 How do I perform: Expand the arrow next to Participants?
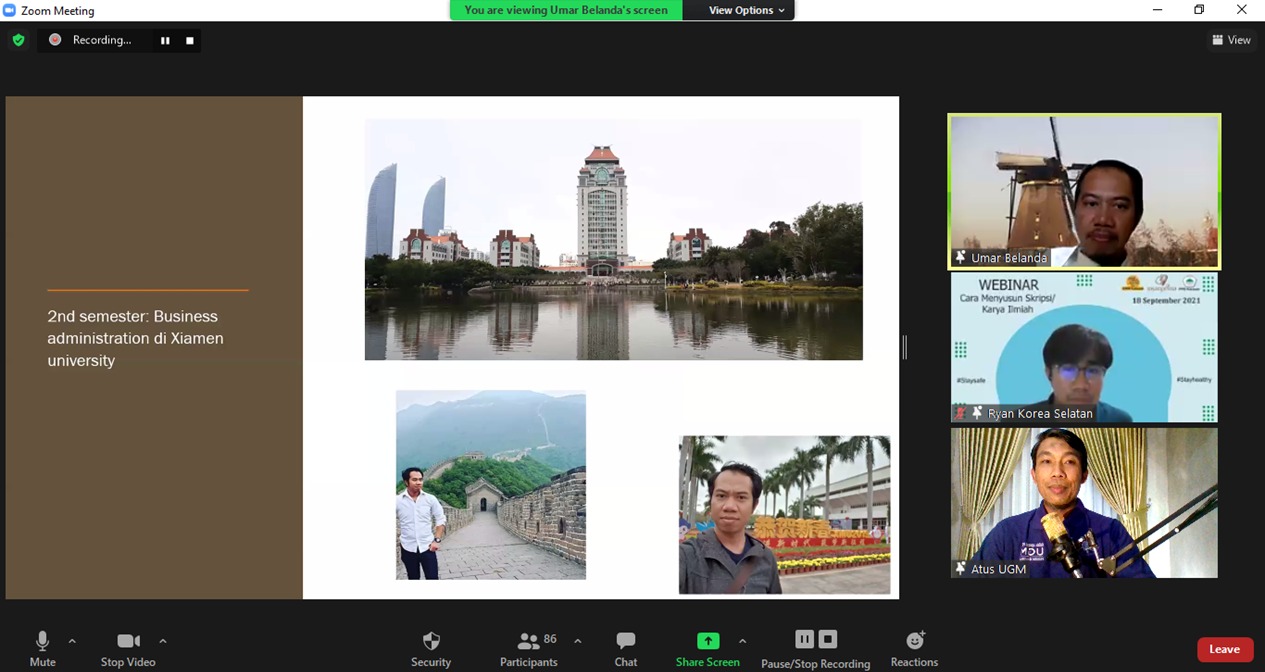tap(578, 641)
